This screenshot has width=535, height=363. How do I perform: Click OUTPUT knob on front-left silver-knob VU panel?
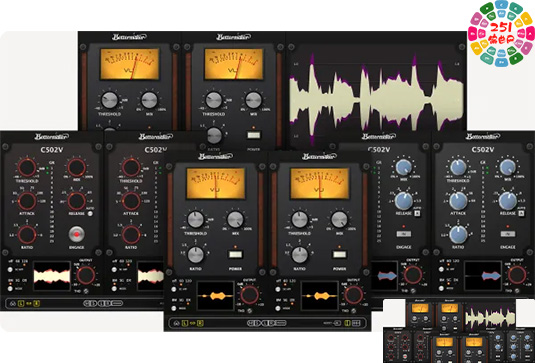(x=249, y=295)
